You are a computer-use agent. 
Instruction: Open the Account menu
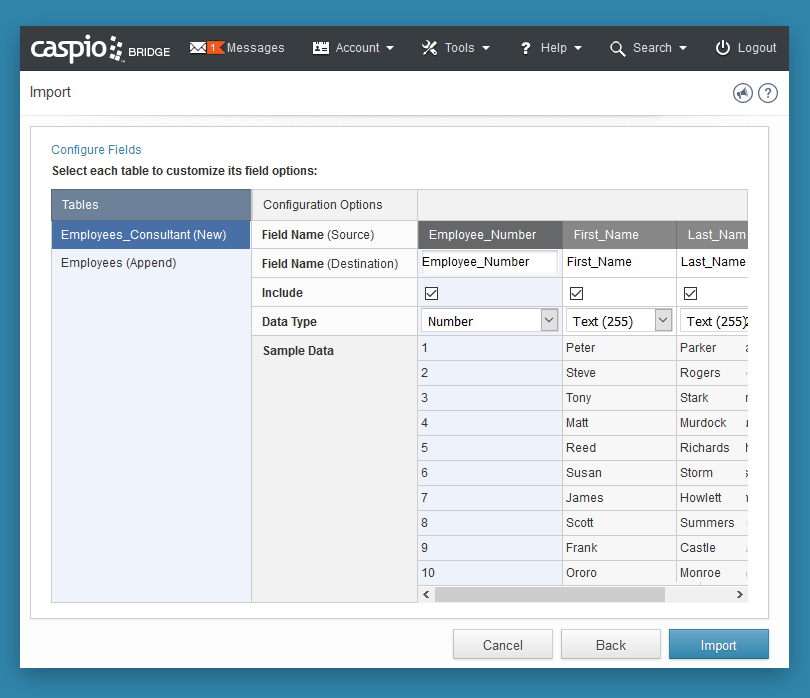(x=353, y=48)
